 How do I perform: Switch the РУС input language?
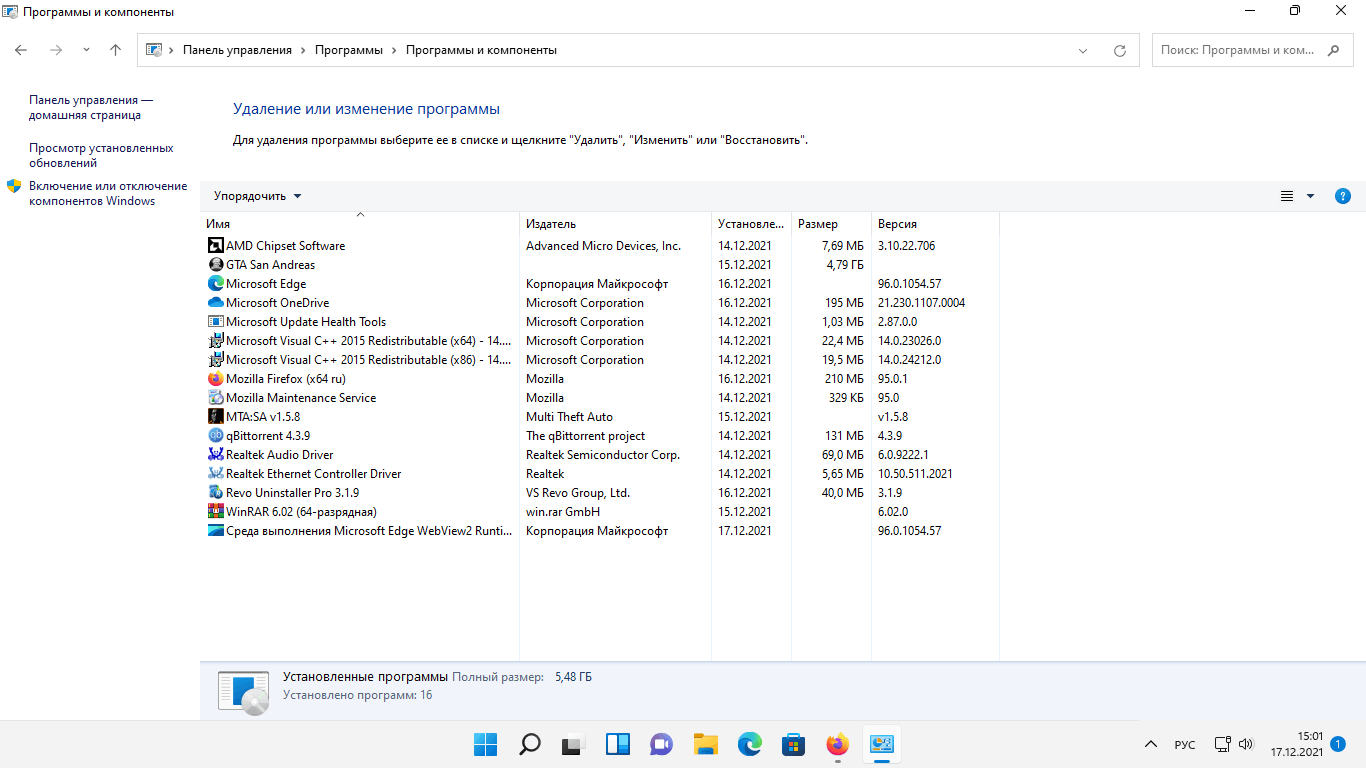click(1185, 745)
